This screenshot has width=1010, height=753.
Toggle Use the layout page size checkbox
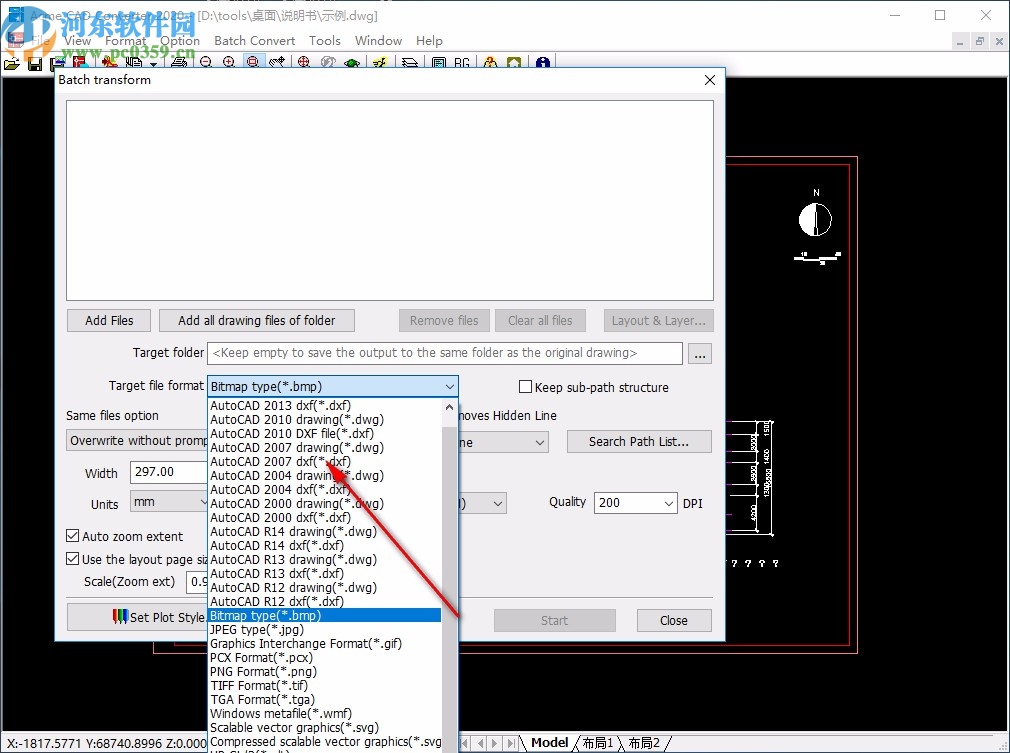point(73,559)
